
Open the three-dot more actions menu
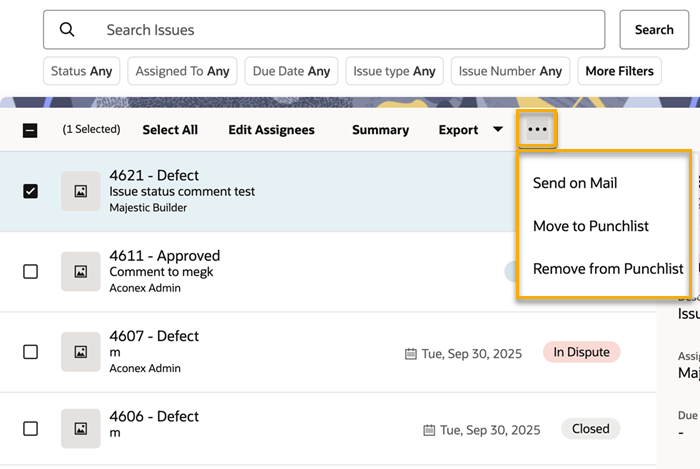537,130
